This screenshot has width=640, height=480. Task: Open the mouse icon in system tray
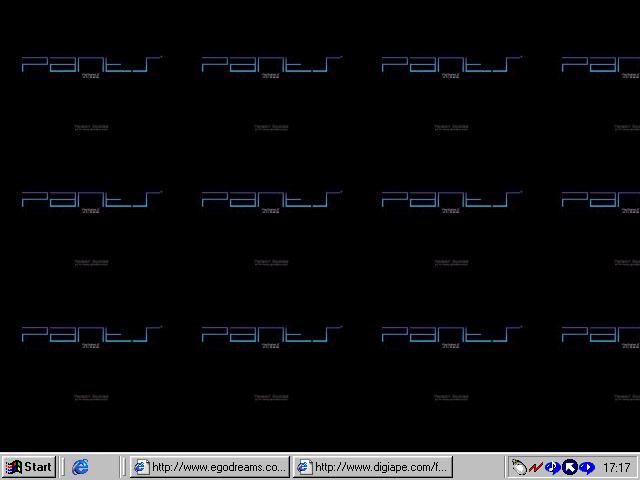tap(519, 467)
